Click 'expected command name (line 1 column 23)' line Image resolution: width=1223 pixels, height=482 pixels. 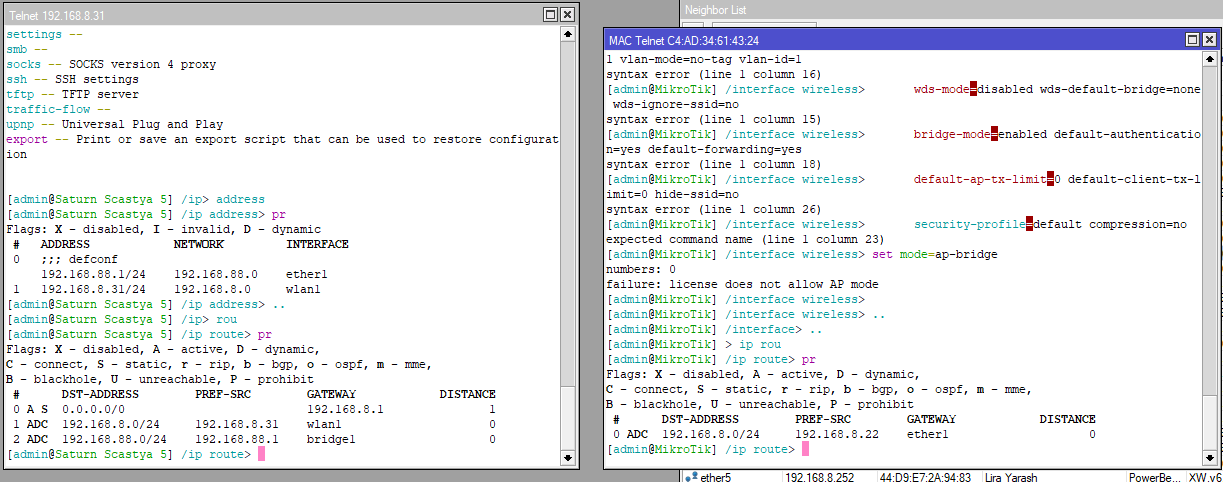point(746,239)
